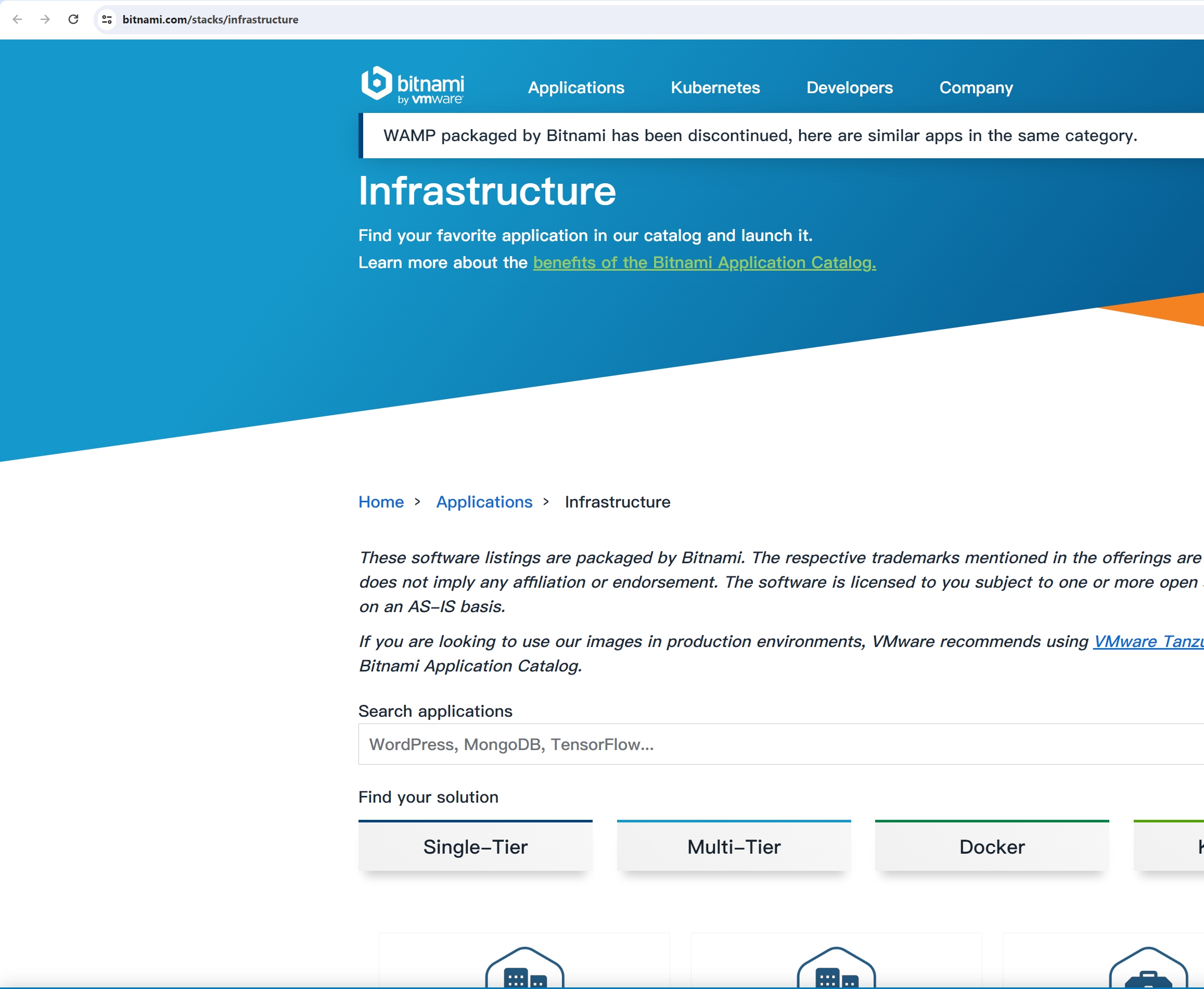Click the first application card icon
1204x989 pixels.
[x=524, y=967]
